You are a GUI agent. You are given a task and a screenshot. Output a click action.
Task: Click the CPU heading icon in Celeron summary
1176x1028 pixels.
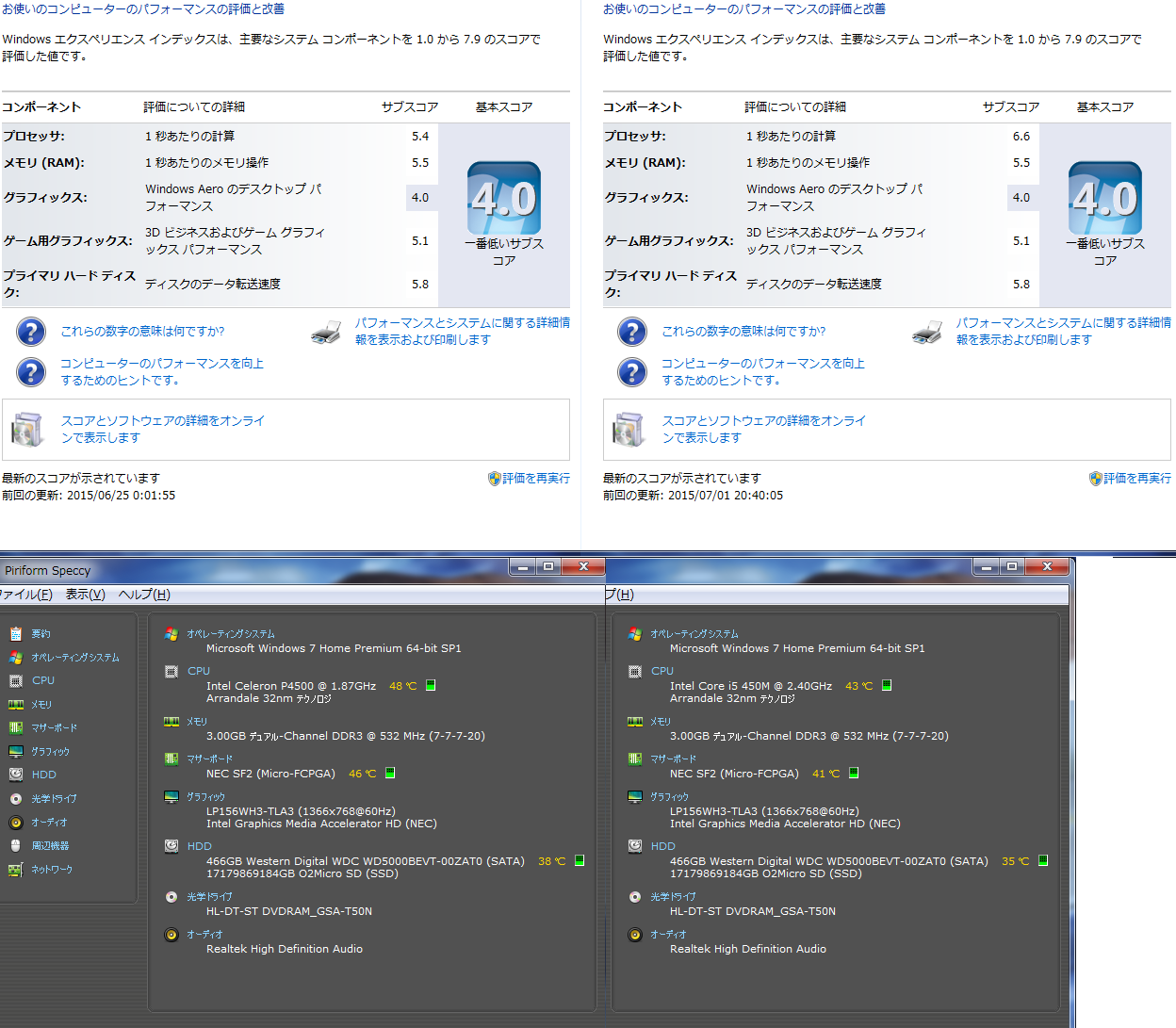(171, 671)
